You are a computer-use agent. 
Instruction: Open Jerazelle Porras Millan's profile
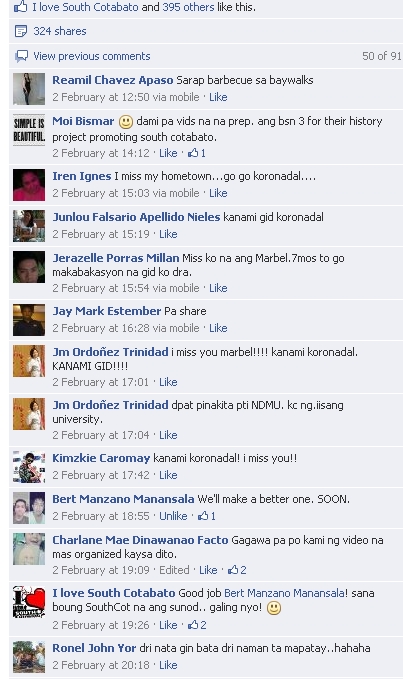pyautogui.click(x=116, y=258)
